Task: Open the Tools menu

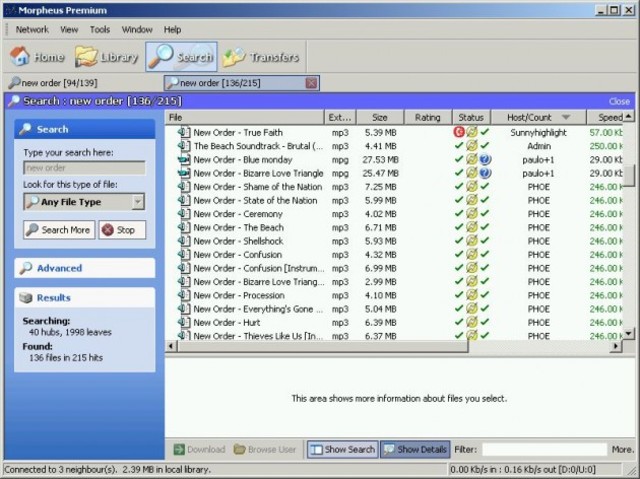Action: click(100, 29)
